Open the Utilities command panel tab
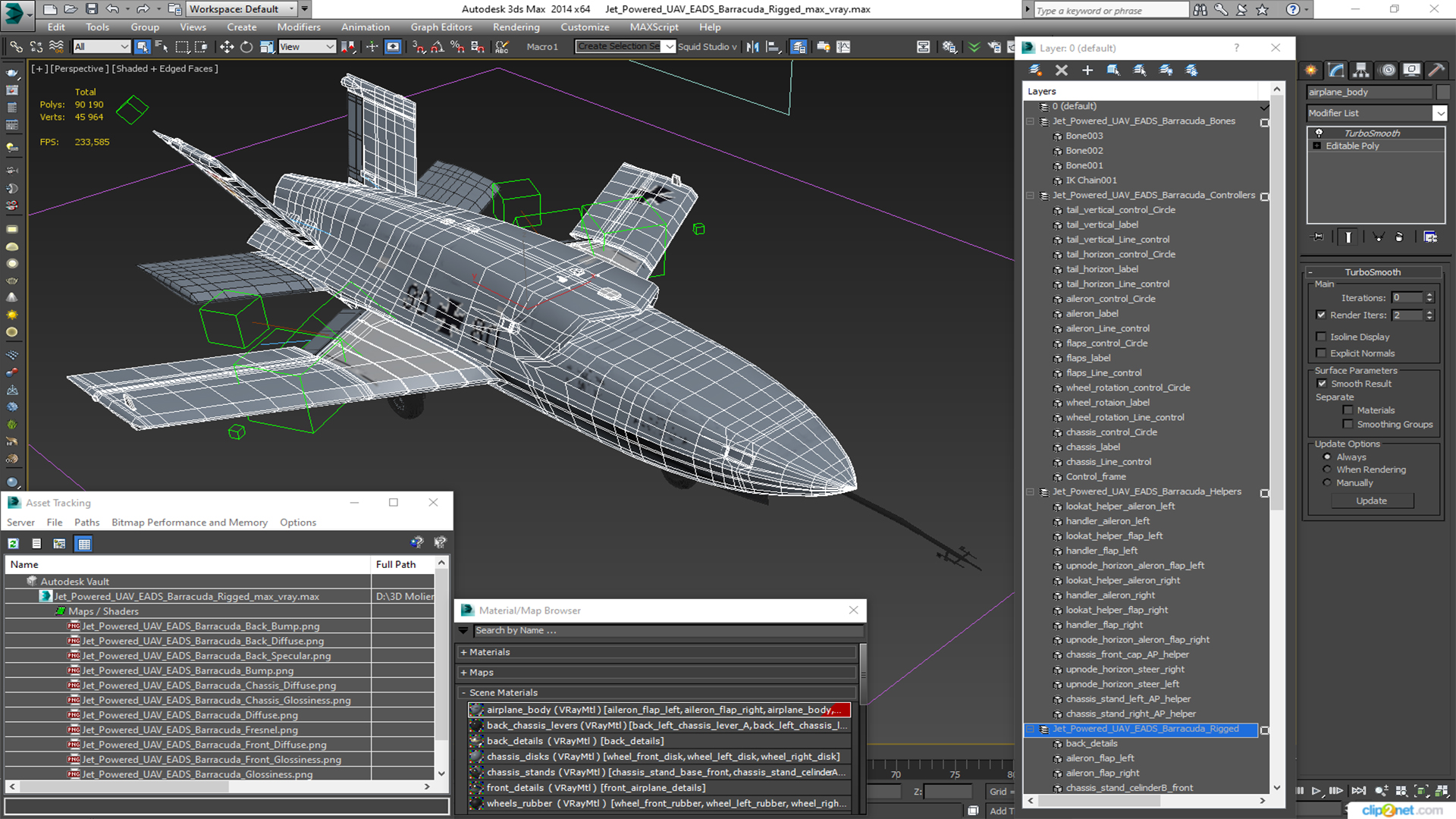This screenshot has height=819, width=1456. click(1436, 70)
